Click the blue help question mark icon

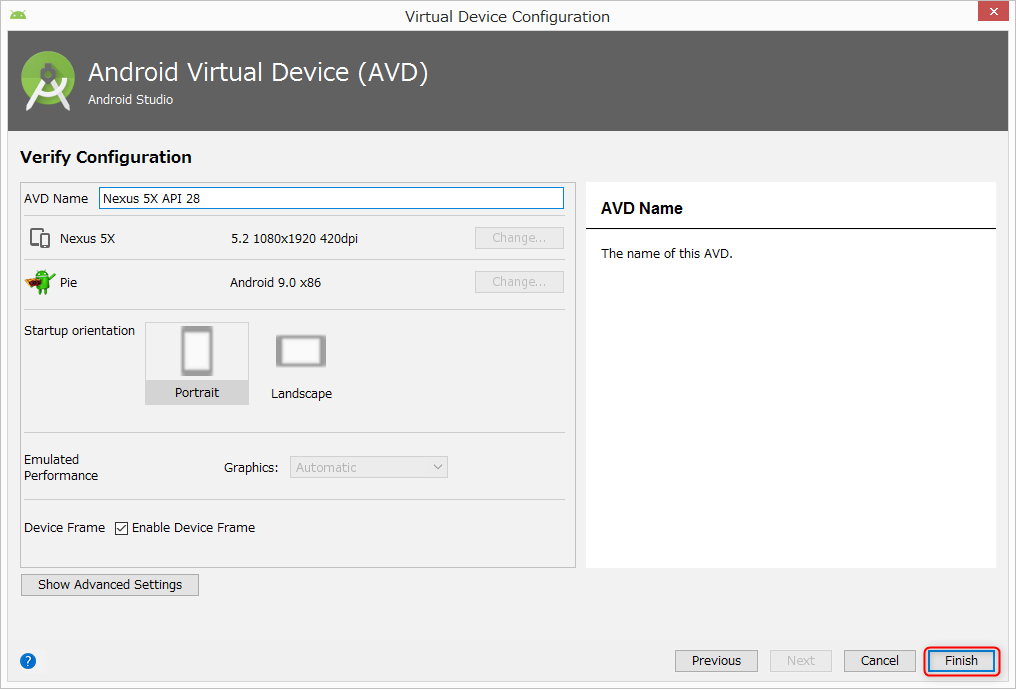[28, 660]
